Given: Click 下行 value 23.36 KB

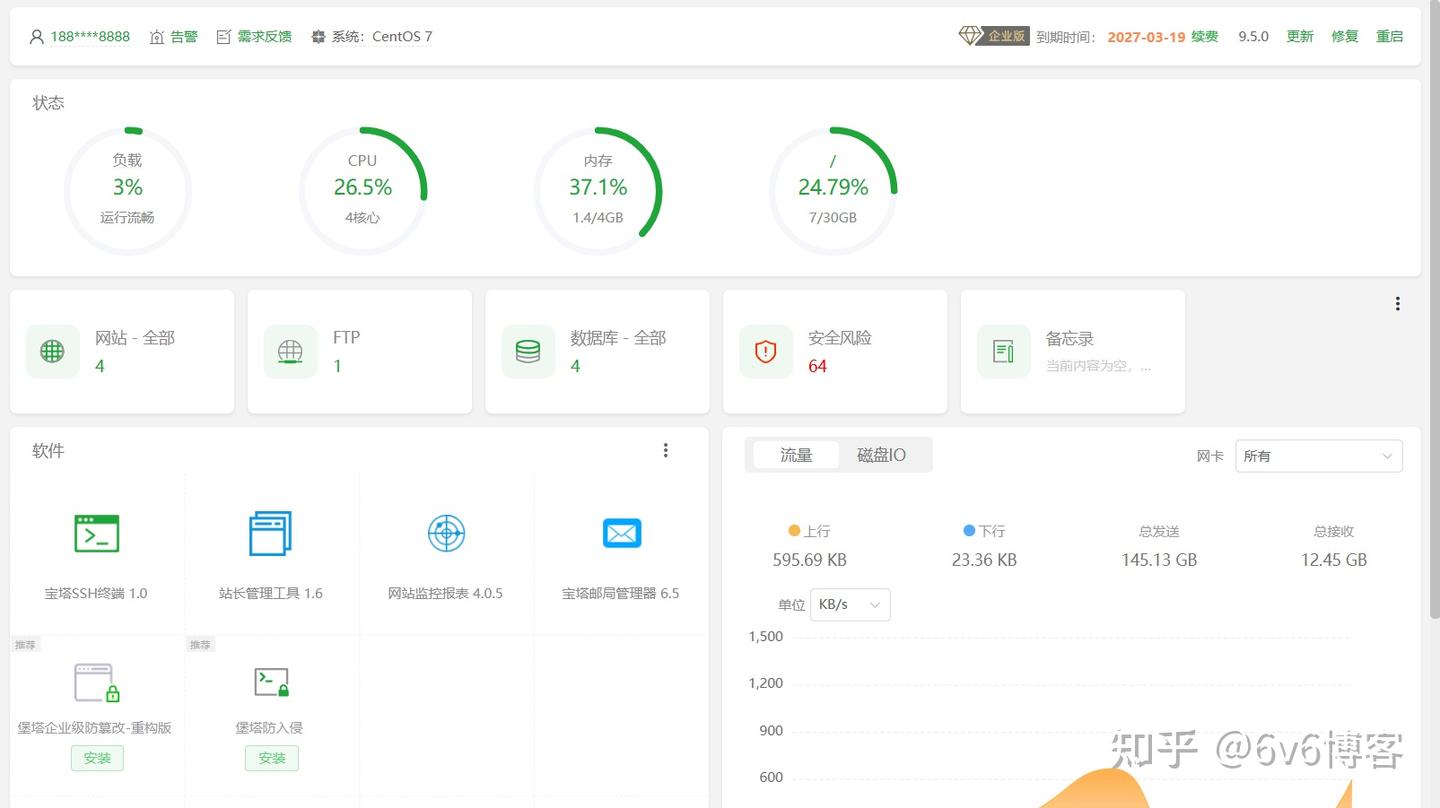Looking at the screenshot, I should [x=984, y=560].
